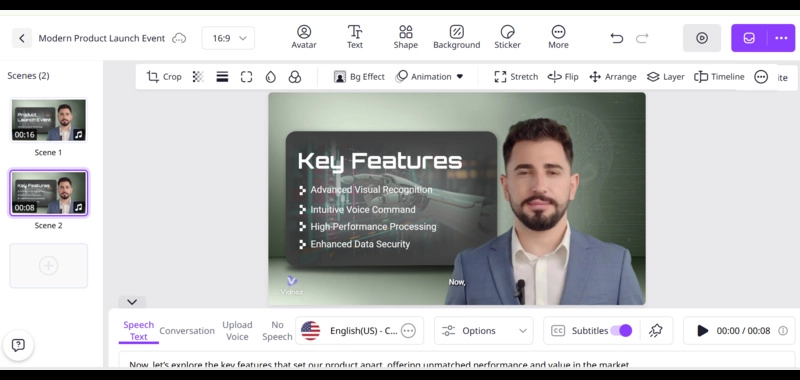Click the music note on Scene 1
This screenshot has height=380, width=800.
pyautogui.click(x=79, y=135)
